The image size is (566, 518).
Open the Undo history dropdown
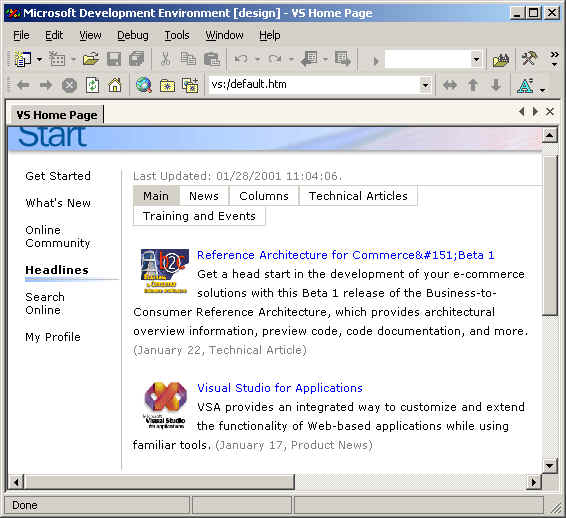[257, 59]
